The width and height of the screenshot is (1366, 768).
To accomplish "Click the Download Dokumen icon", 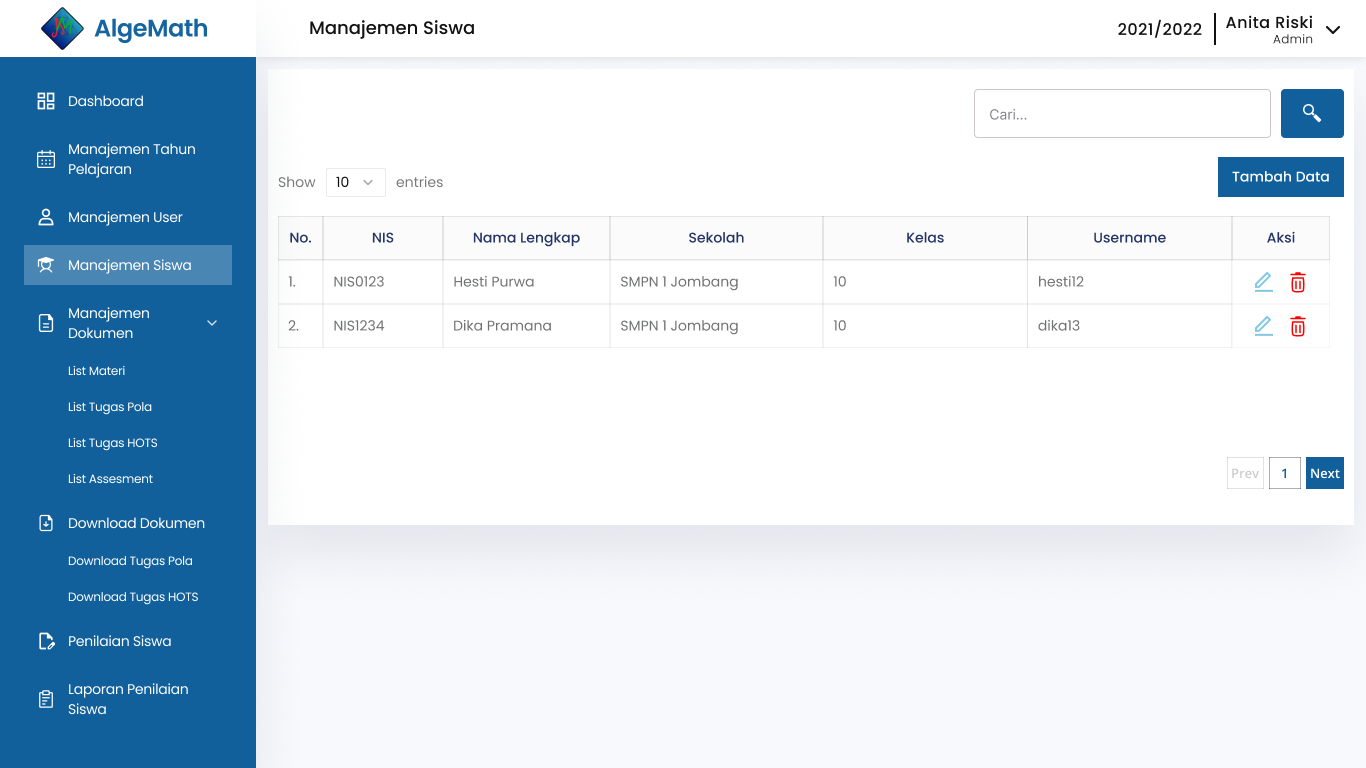I will pos(46,523).
